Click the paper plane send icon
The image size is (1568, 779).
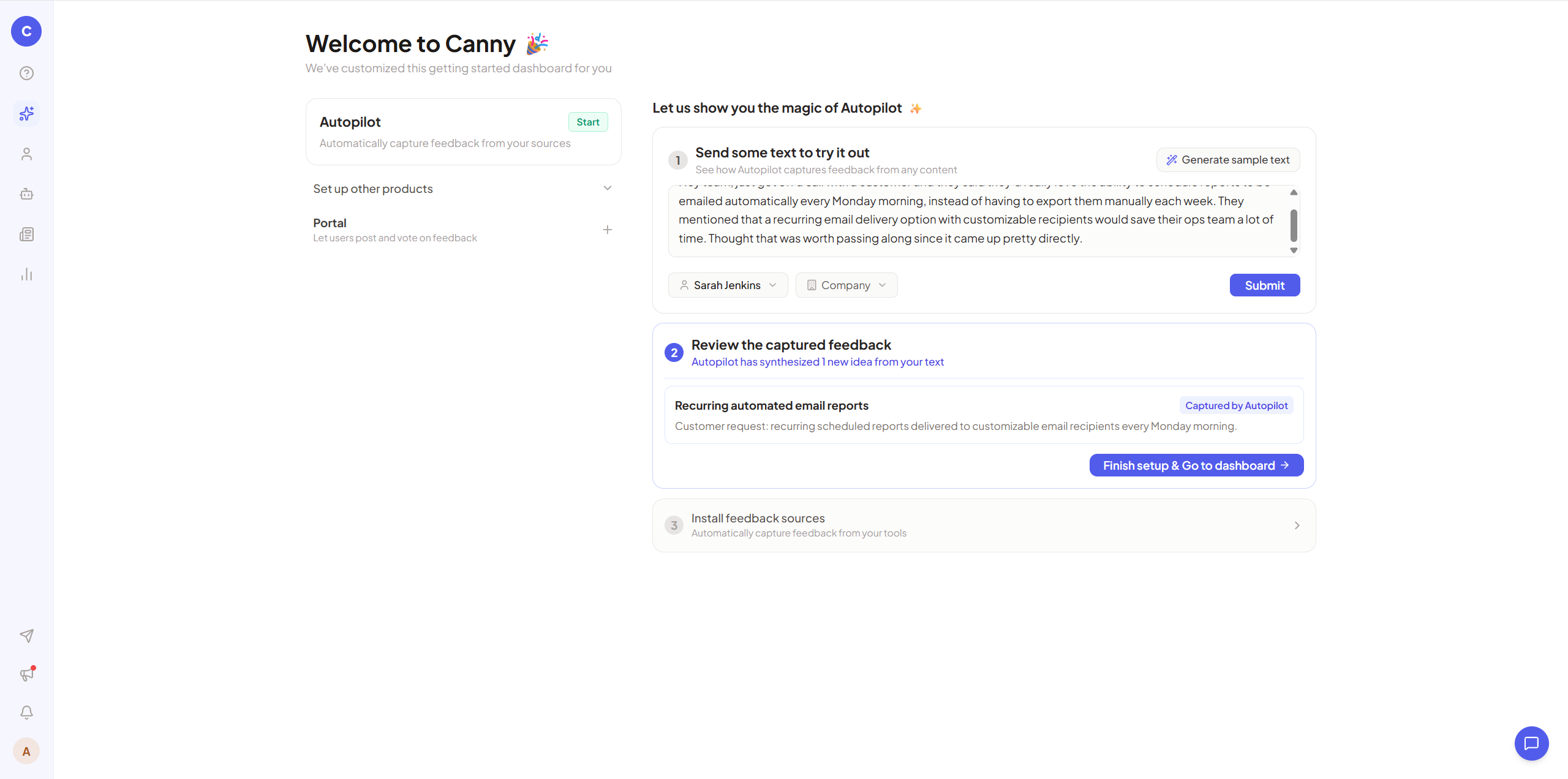pyautogui.click(x=26, y=636)
